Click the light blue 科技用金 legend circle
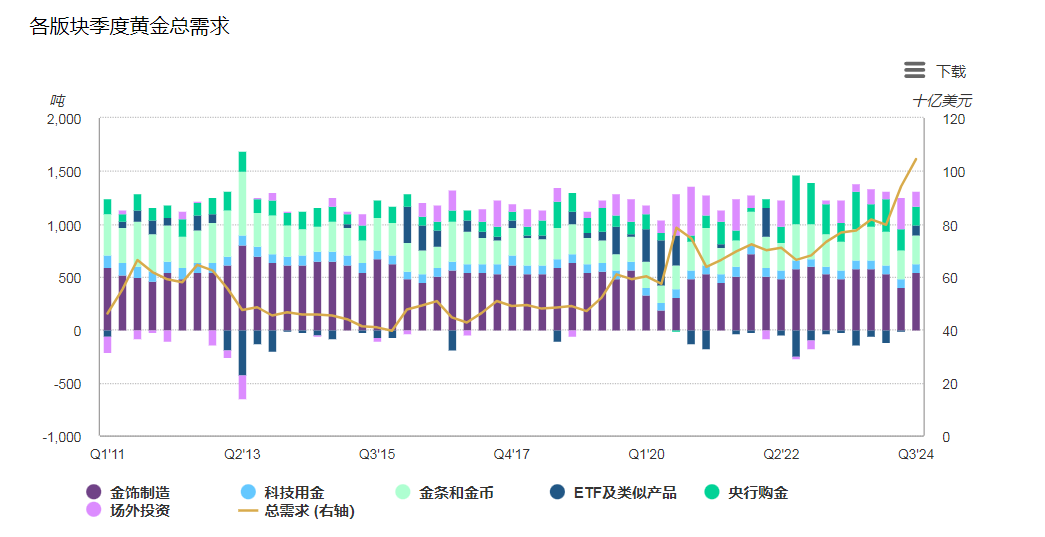The width and height of the screenshot is (1045, 537). [249, 492]
